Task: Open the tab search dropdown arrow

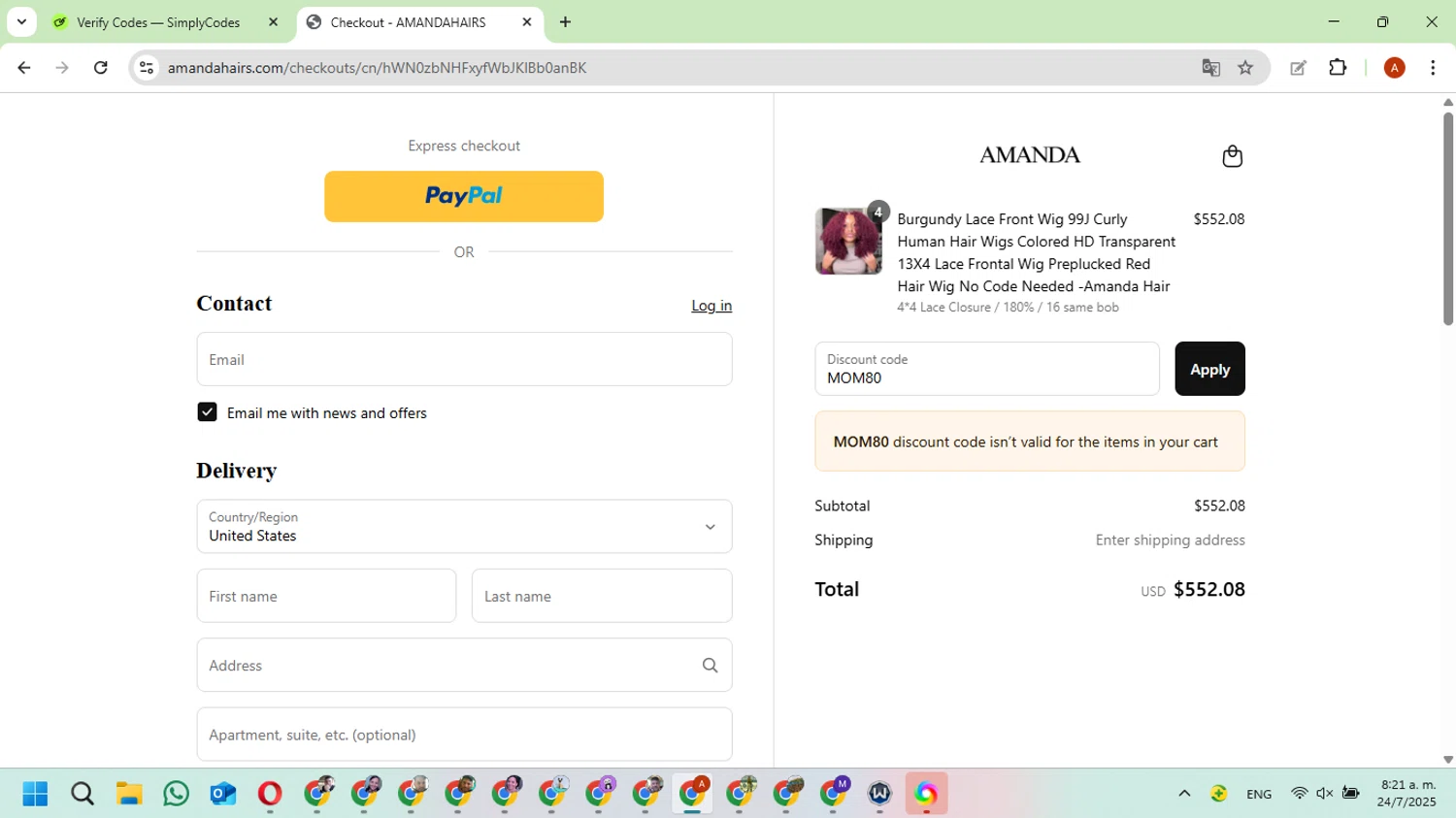Action: [x=21, y=21]
